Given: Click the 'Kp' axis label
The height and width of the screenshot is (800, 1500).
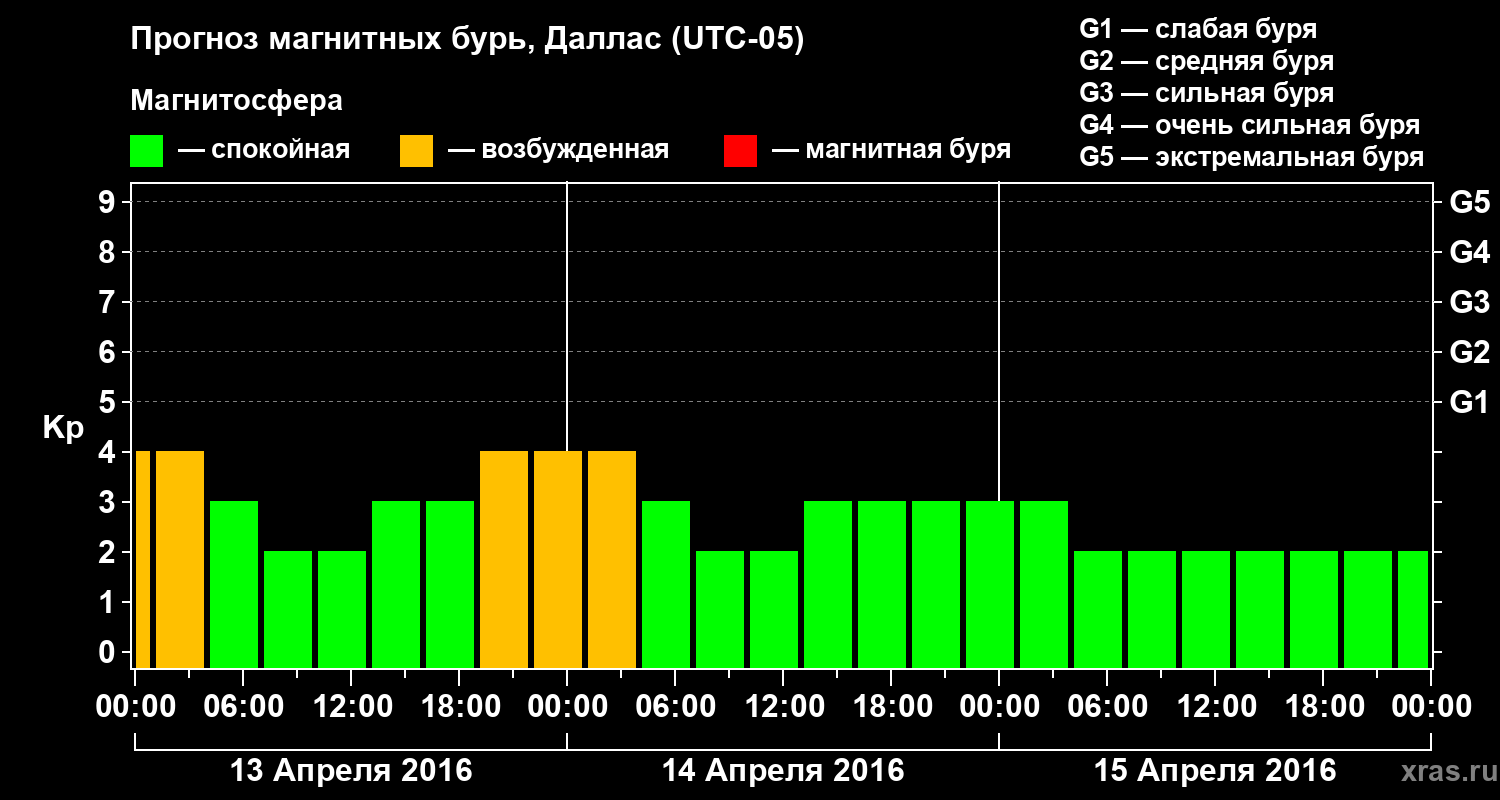Looking at the screenshot, I should (63, 428).
